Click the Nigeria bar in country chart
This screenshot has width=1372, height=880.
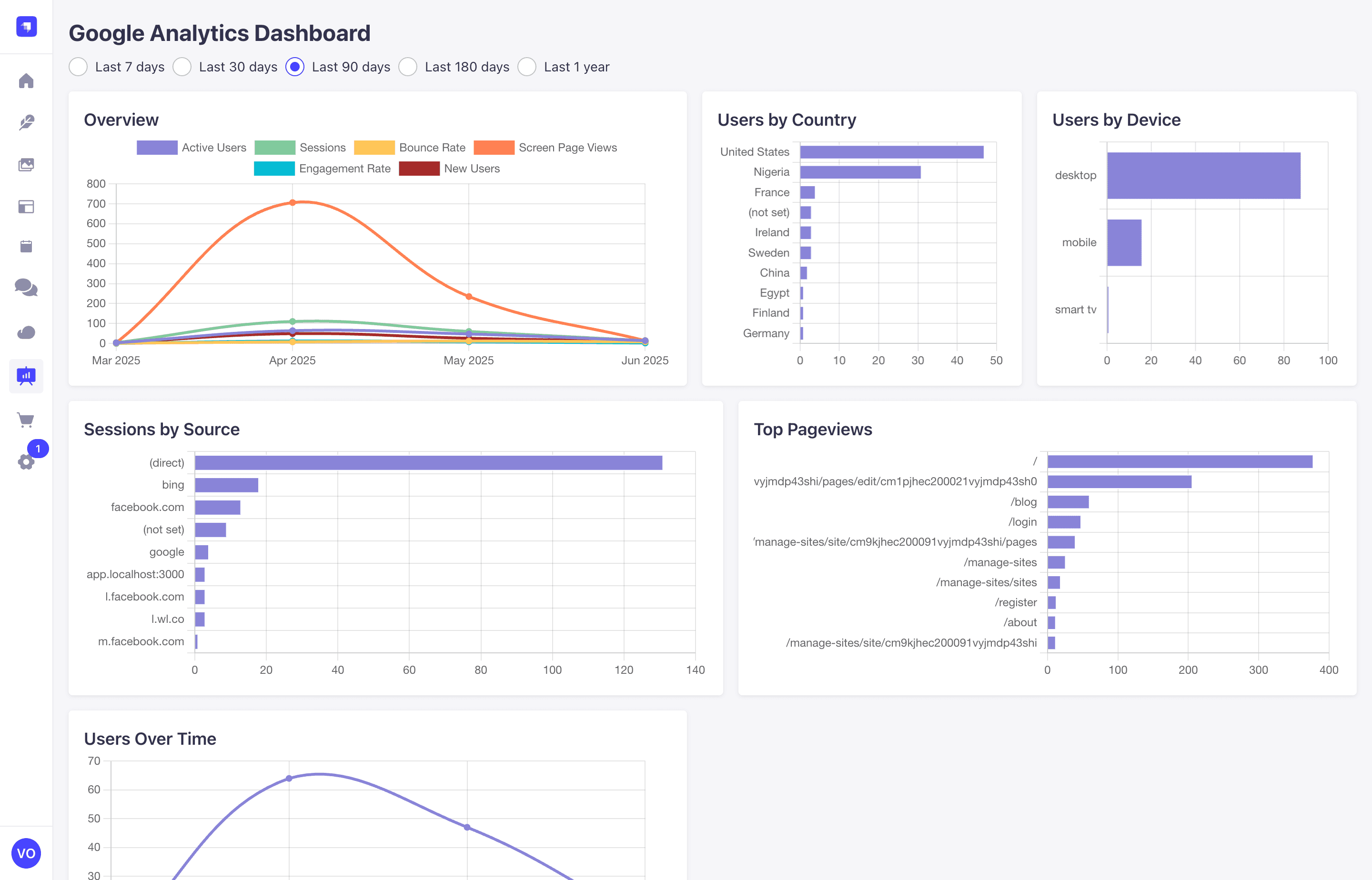860,172
